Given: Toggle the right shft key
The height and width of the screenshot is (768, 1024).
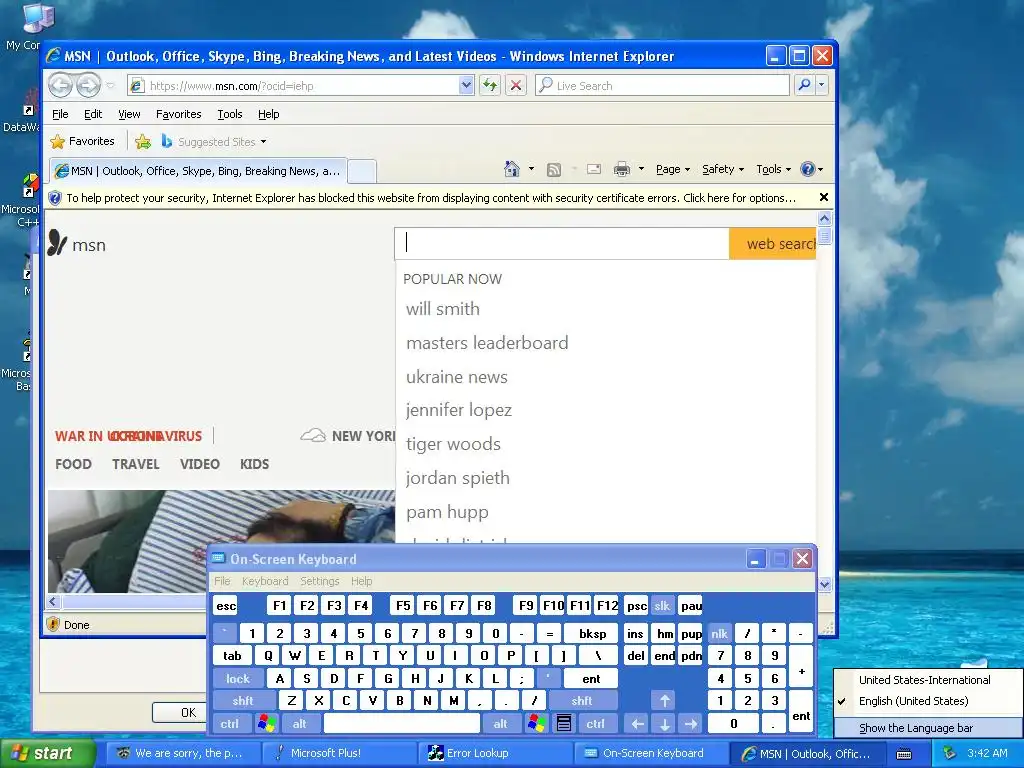Looking at the screenshot, I should pyautogui.click(x=582, y=701).
